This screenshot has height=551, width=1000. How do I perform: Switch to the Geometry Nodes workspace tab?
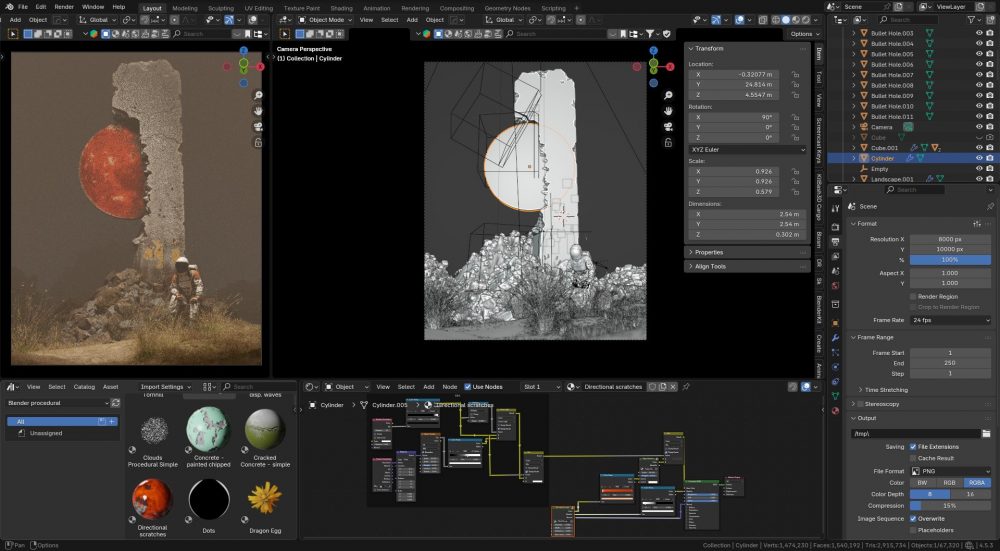[x=507, y=8]
